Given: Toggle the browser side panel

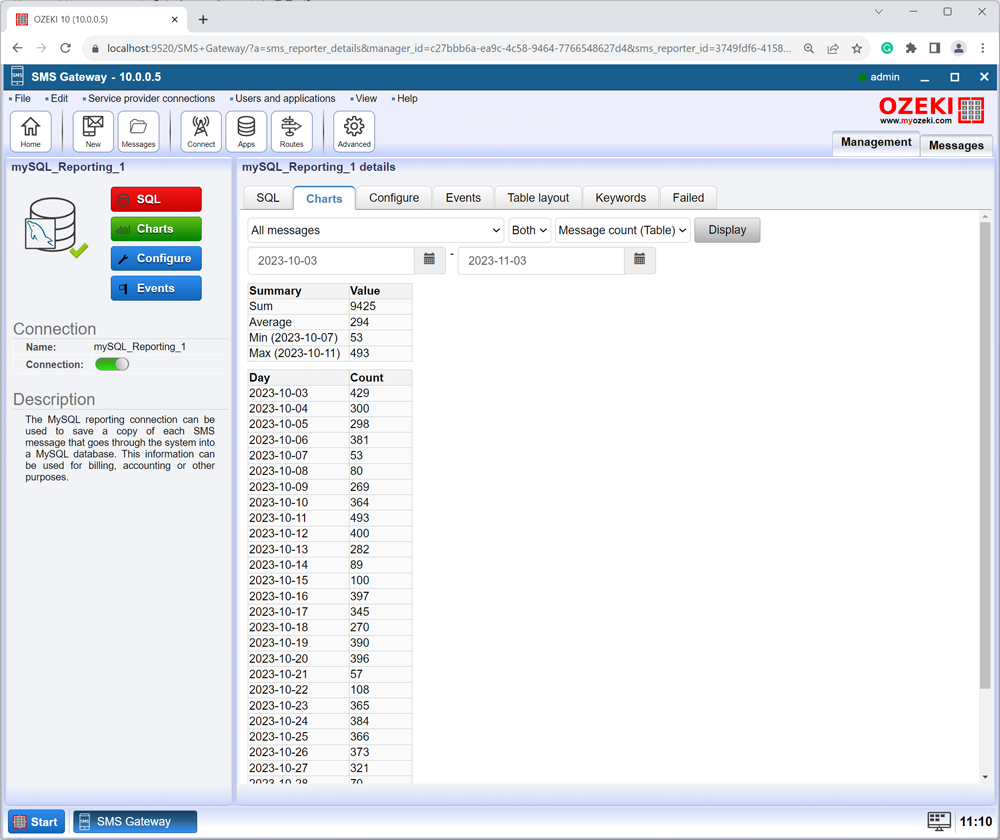Looking at the screenshot, I should [x=934, y=48].
